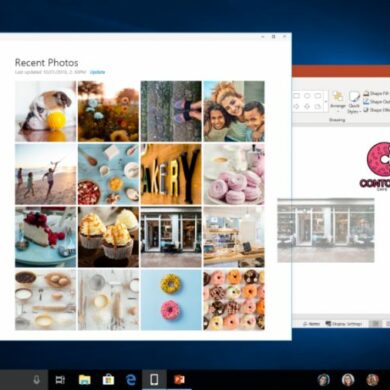Click Shape Effects in PowerPoint ribbon
Image resolution: width=390 pixels, height=390 pixels.
pos(376,109)
